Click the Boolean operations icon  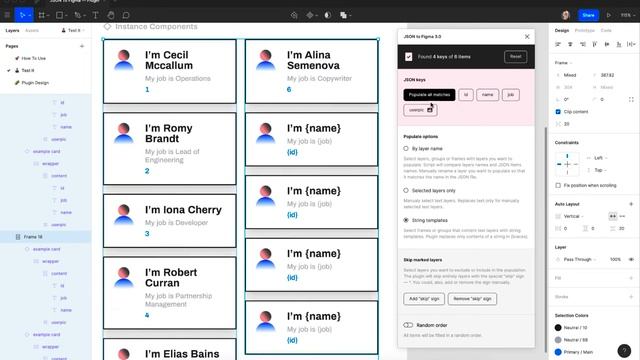tap(343, 15)
